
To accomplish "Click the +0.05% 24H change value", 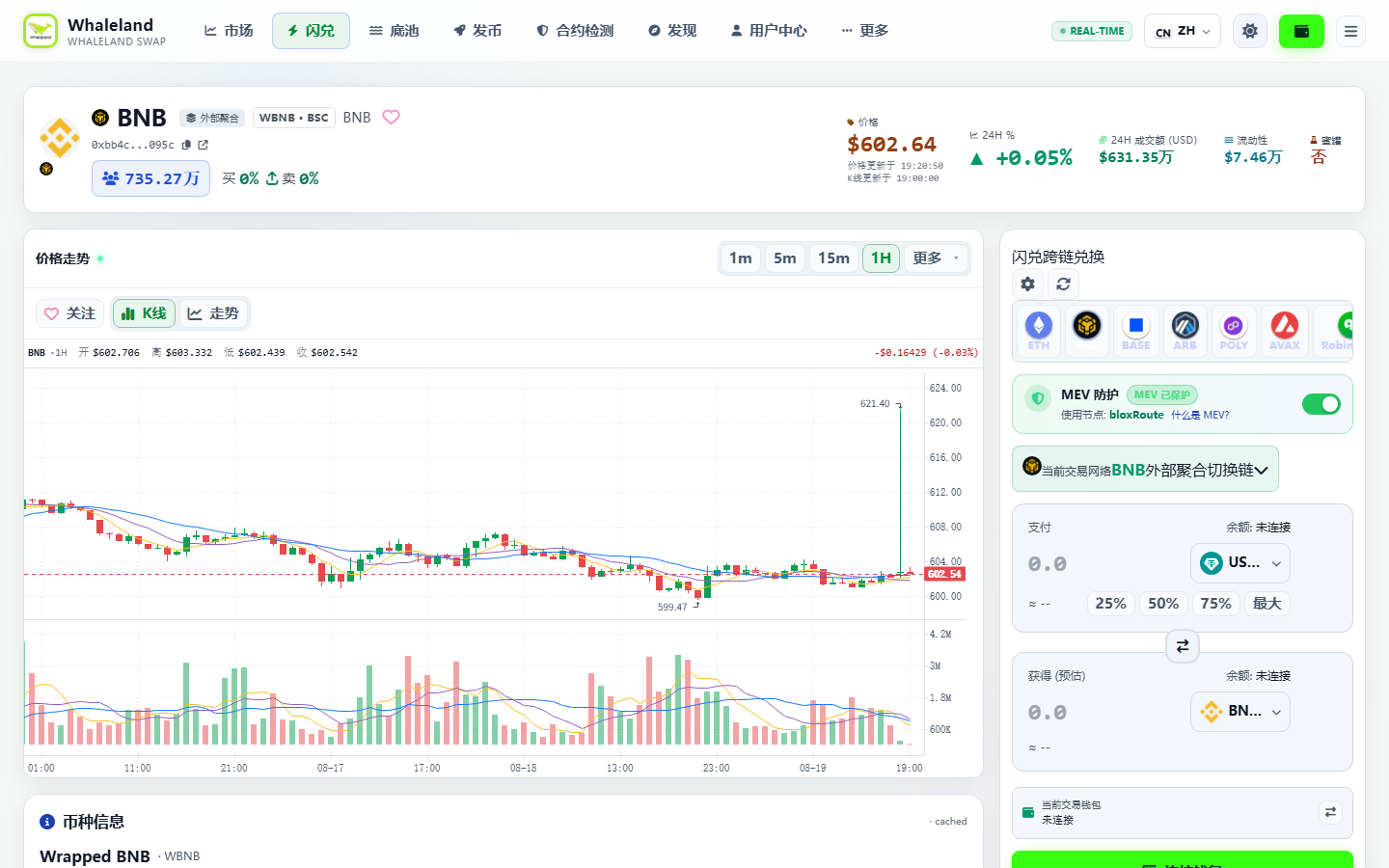I will click(x=1021, y=158).
